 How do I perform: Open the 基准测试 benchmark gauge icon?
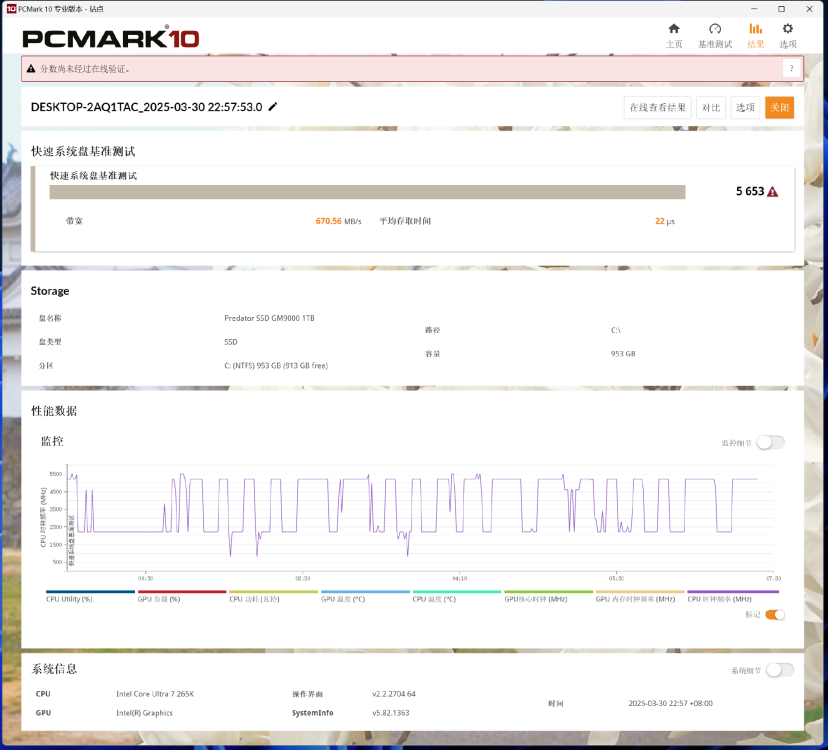point(715,35)
